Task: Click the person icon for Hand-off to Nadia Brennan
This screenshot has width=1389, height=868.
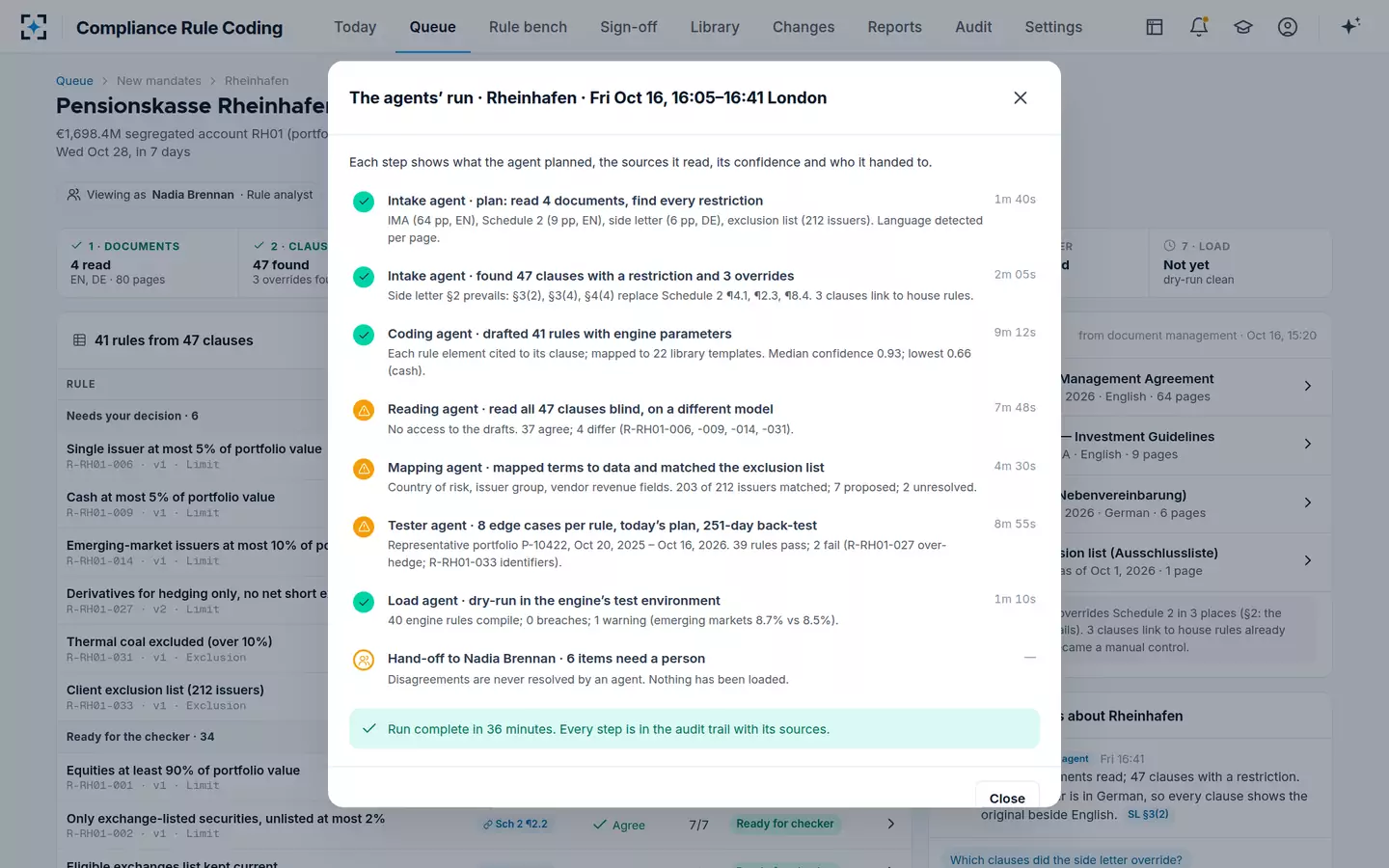Action: click(x=364, y=660)
